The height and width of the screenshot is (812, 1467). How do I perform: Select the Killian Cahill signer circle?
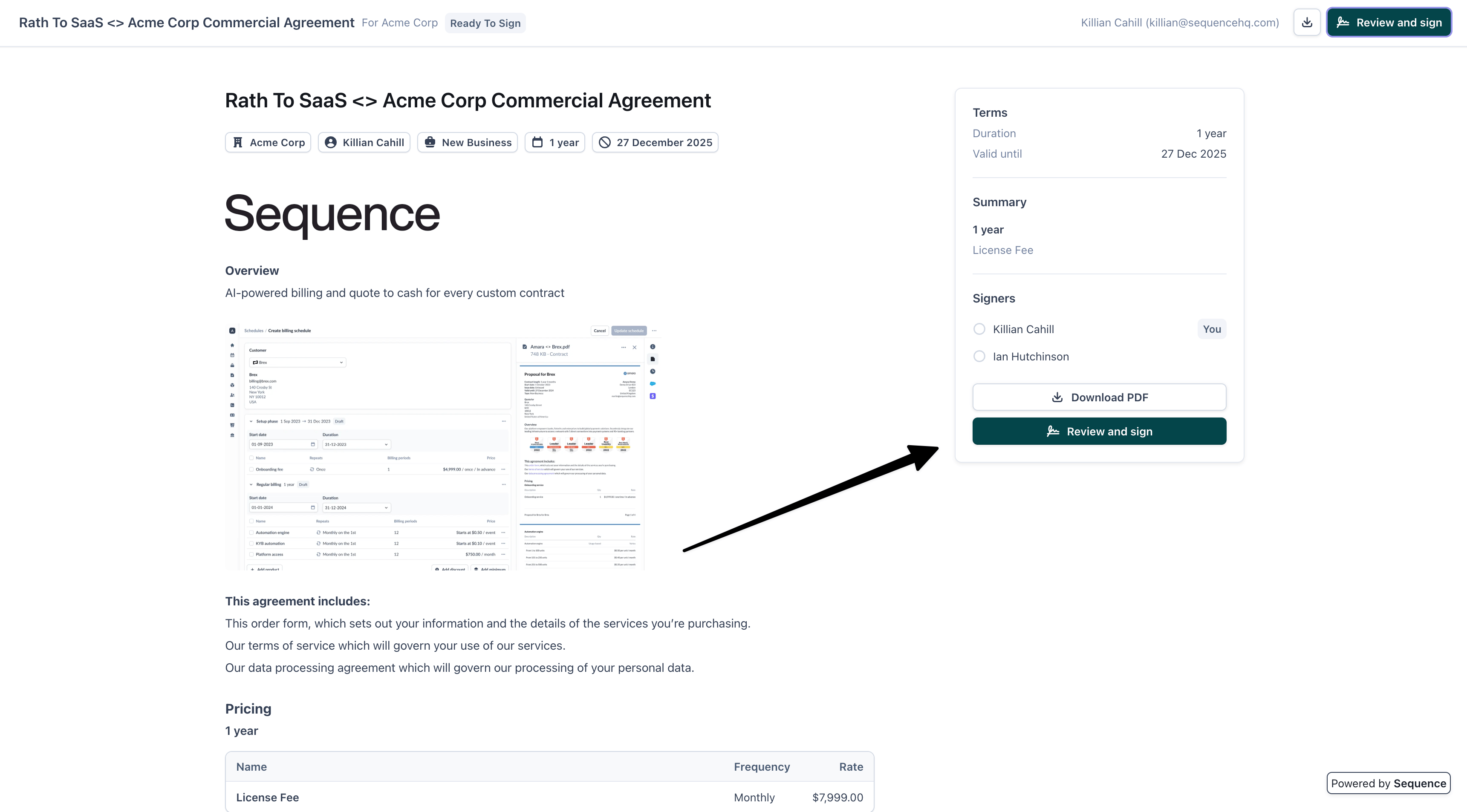pyautogui.click(x=979, y=329)
